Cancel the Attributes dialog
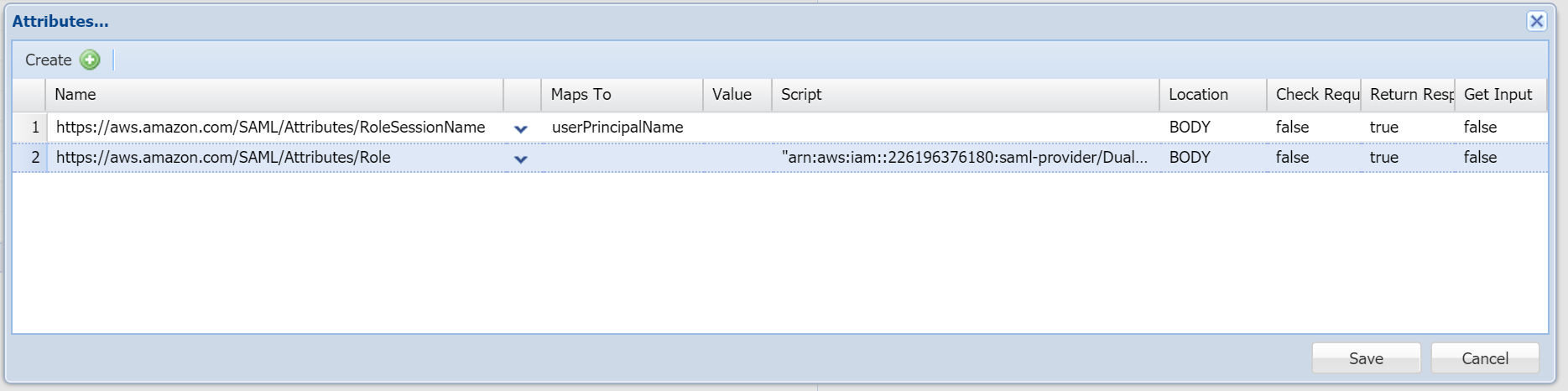 [1484, 358]
